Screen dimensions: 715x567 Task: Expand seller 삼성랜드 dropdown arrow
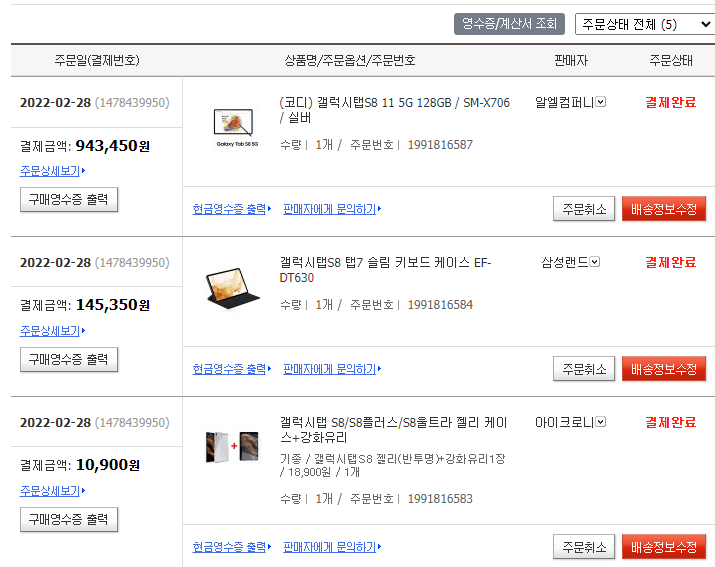click(595, 262)
